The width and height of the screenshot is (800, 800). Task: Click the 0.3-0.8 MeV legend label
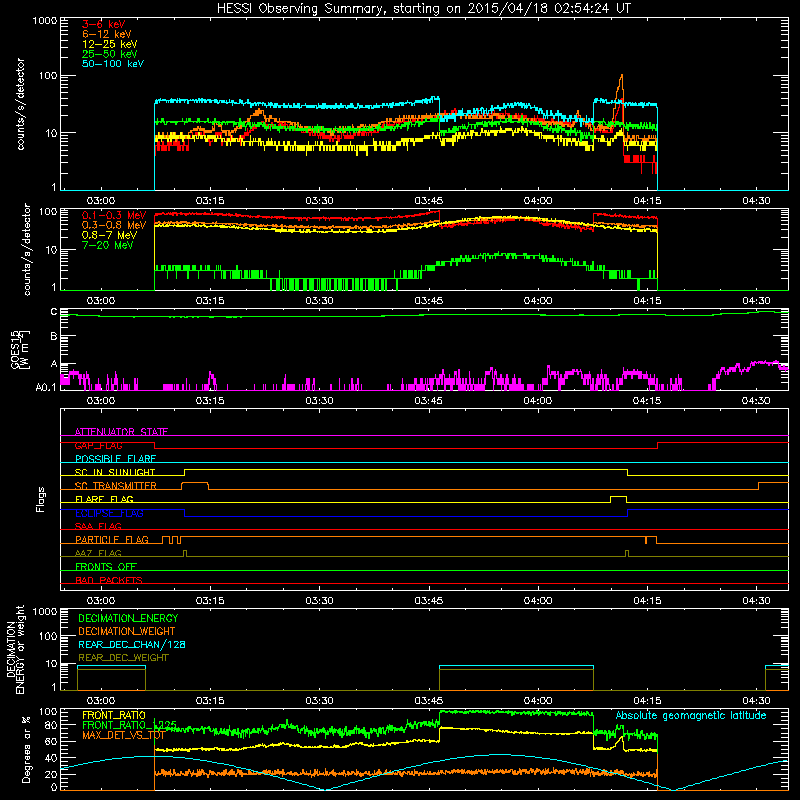[114, 225]
